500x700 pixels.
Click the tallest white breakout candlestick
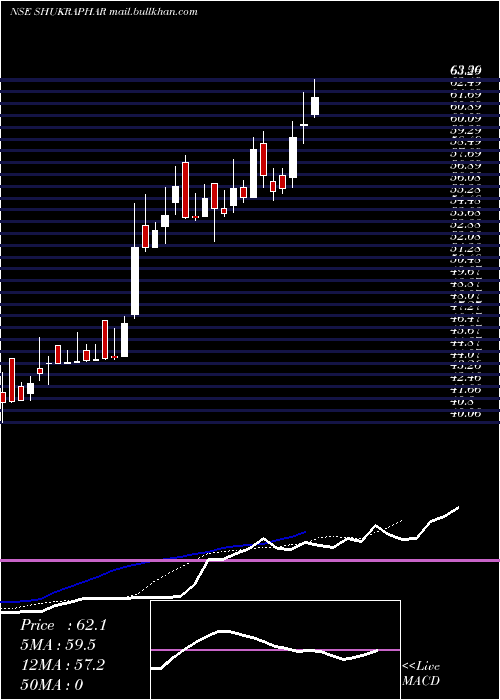(135, 281)
